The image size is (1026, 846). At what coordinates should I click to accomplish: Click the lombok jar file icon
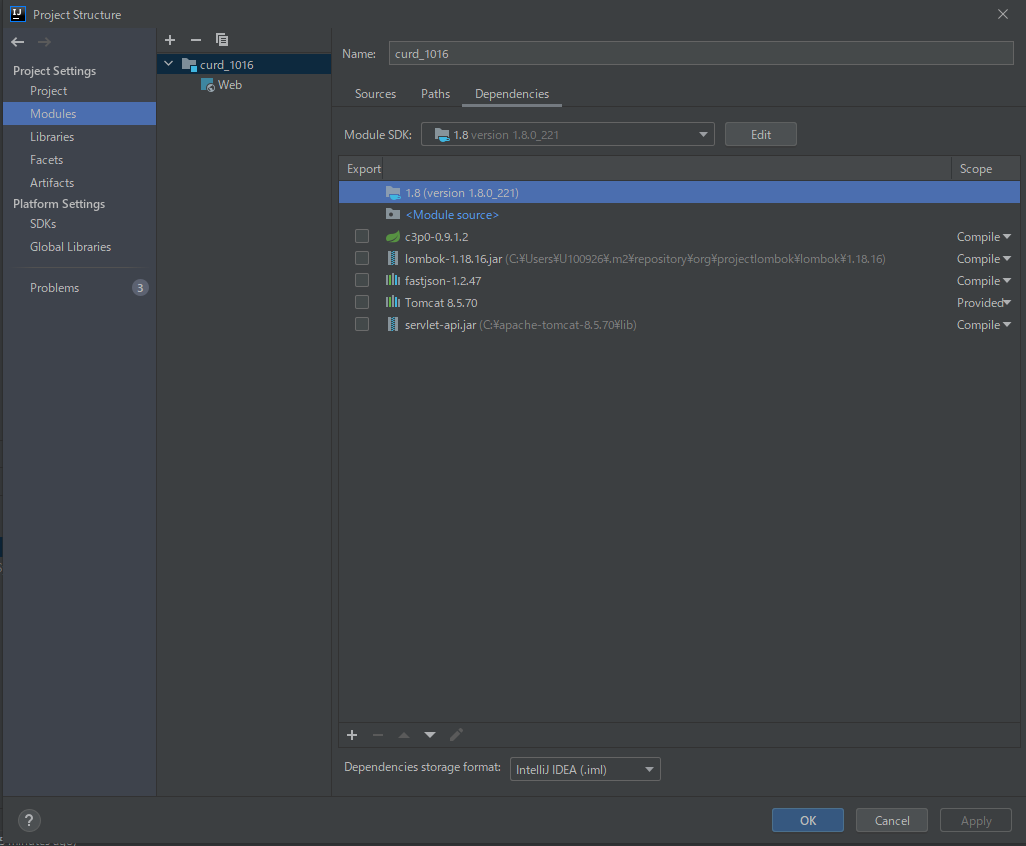coord(393,258)
